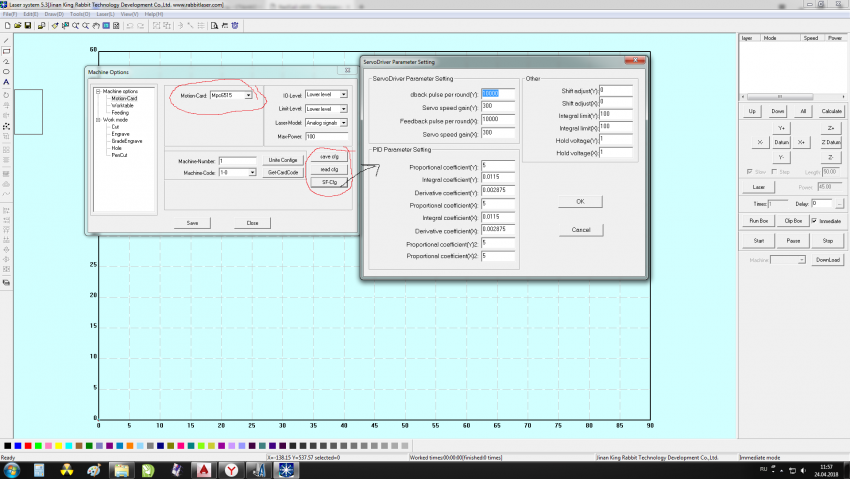Click the Run Box button
850x479 pixels.
pyautogui.click(x=758, y=221)
